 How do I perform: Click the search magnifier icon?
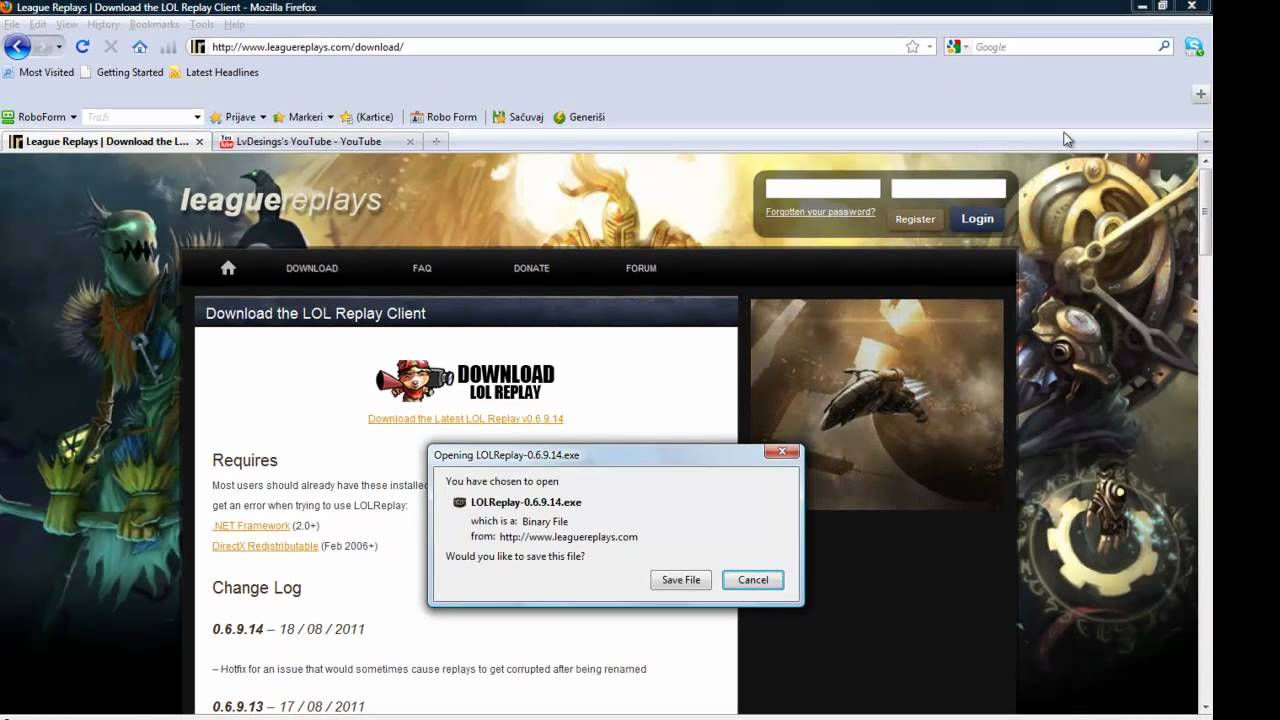click(x=1164, y=46)
